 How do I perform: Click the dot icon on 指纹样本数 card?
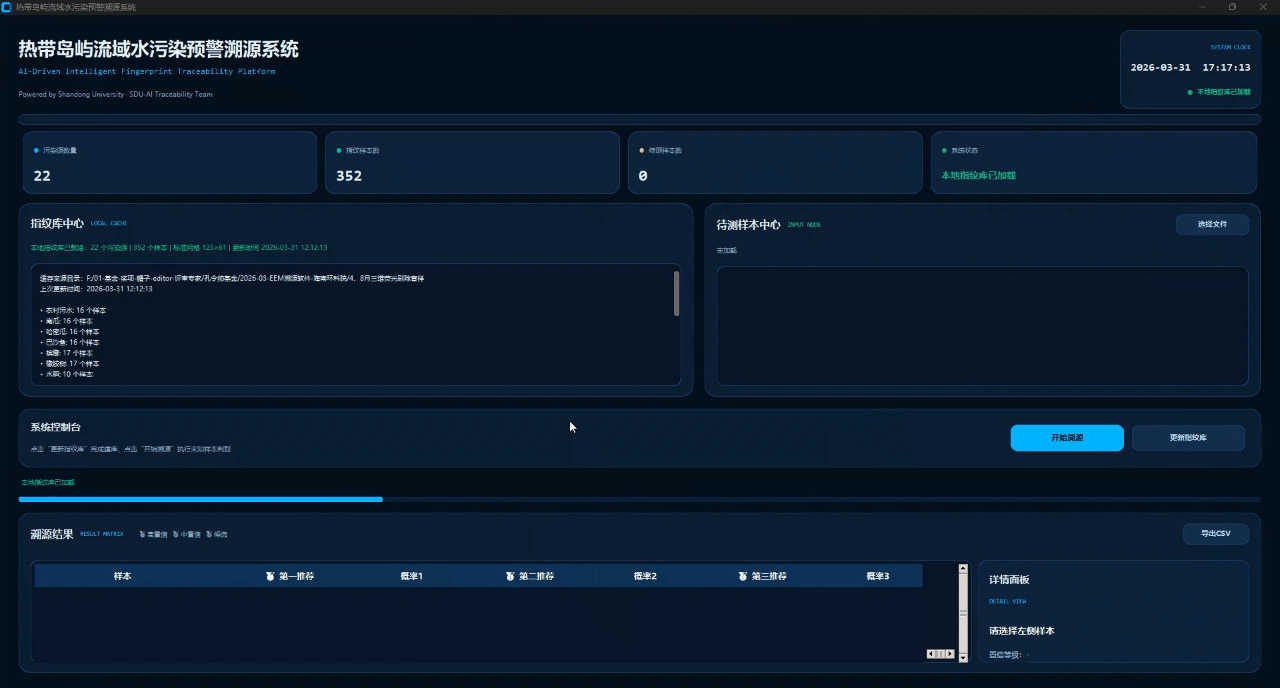(339, 150)
